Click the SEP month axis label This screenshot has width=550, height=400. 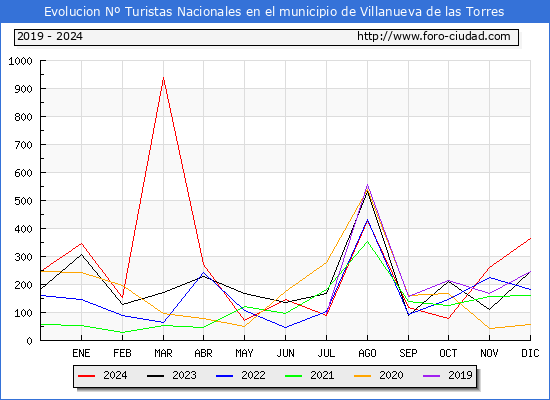pos(408,353)
